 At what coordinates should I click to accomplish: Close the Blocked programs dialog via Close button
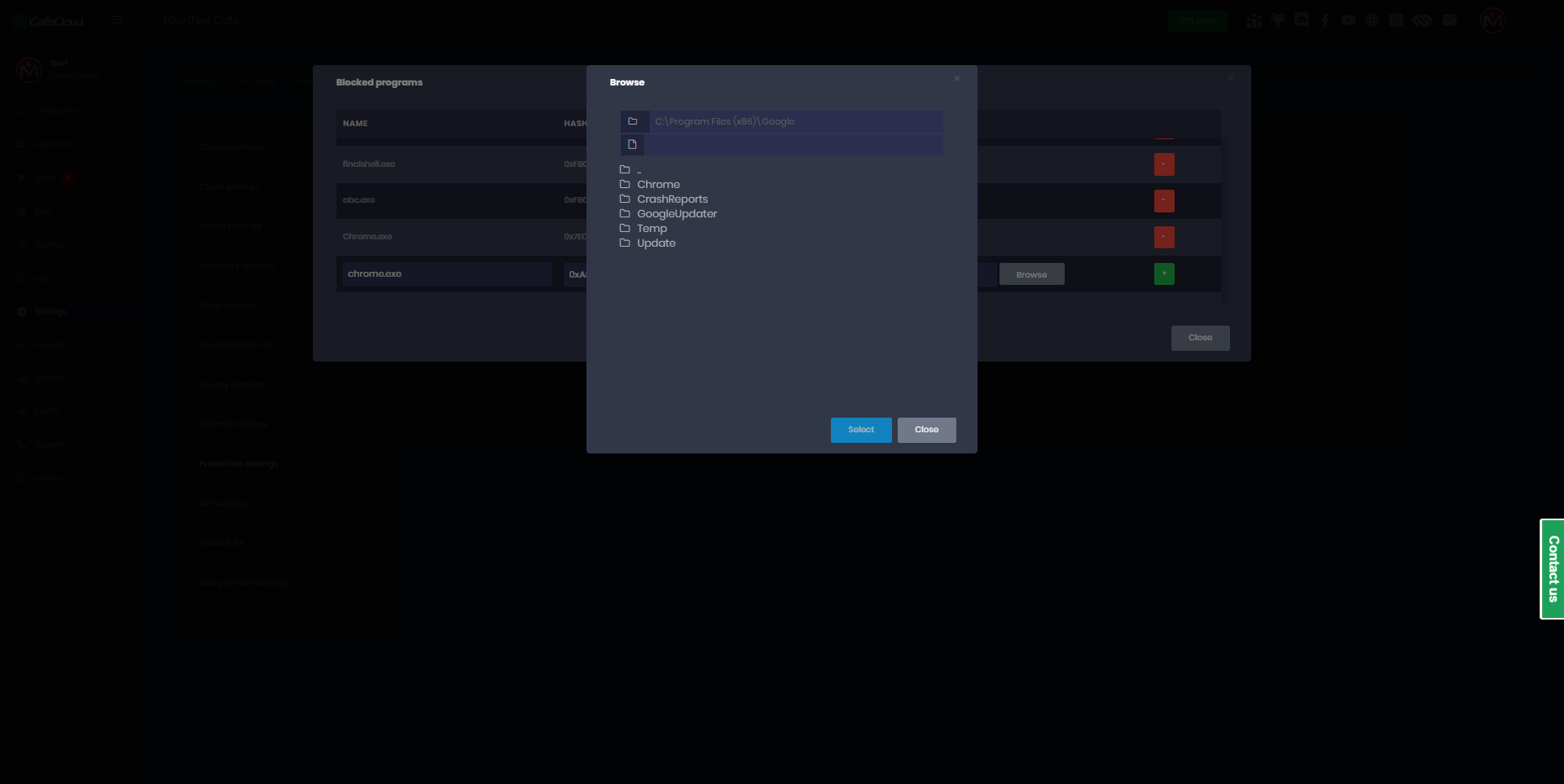pos(1201,338)
